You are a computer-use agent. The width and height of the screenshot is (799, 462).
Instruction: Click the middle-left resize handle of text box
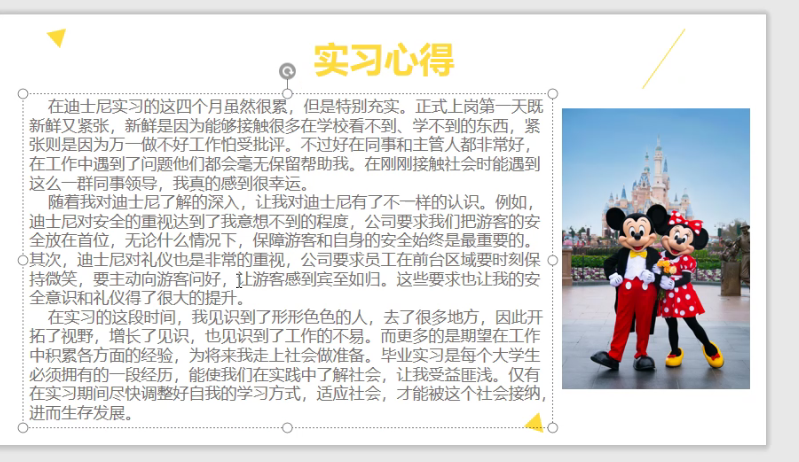click(x=23, y=260)
